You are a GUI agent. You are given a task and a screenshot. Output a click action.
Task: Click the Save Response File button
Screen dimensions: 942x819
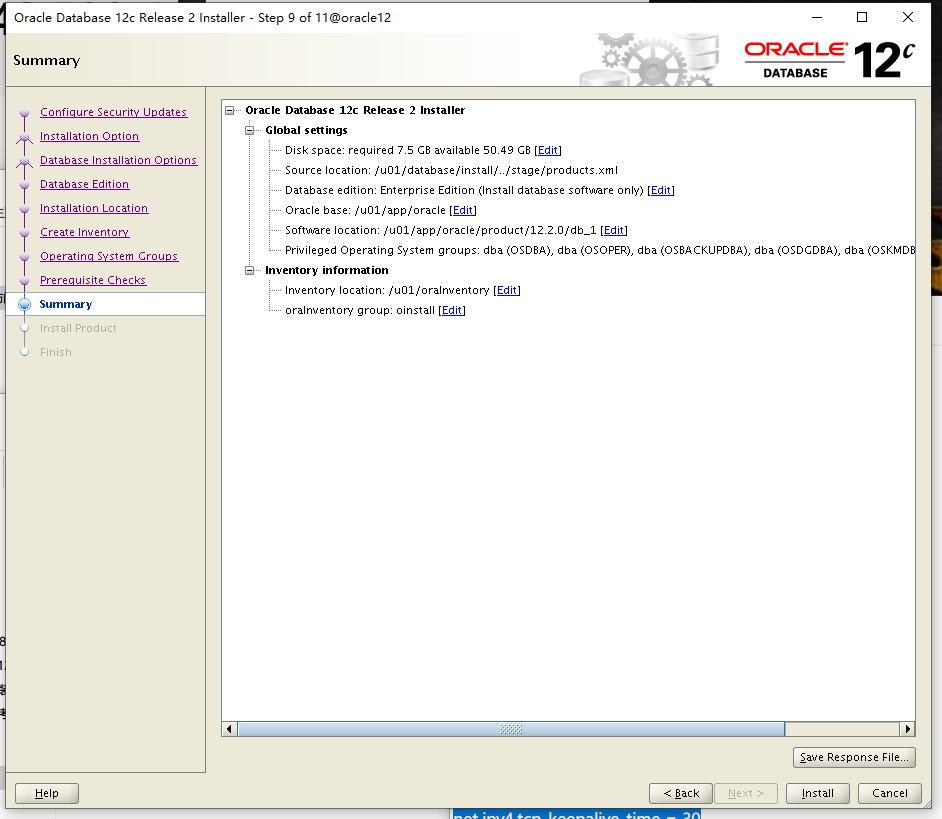pos(854,757)
